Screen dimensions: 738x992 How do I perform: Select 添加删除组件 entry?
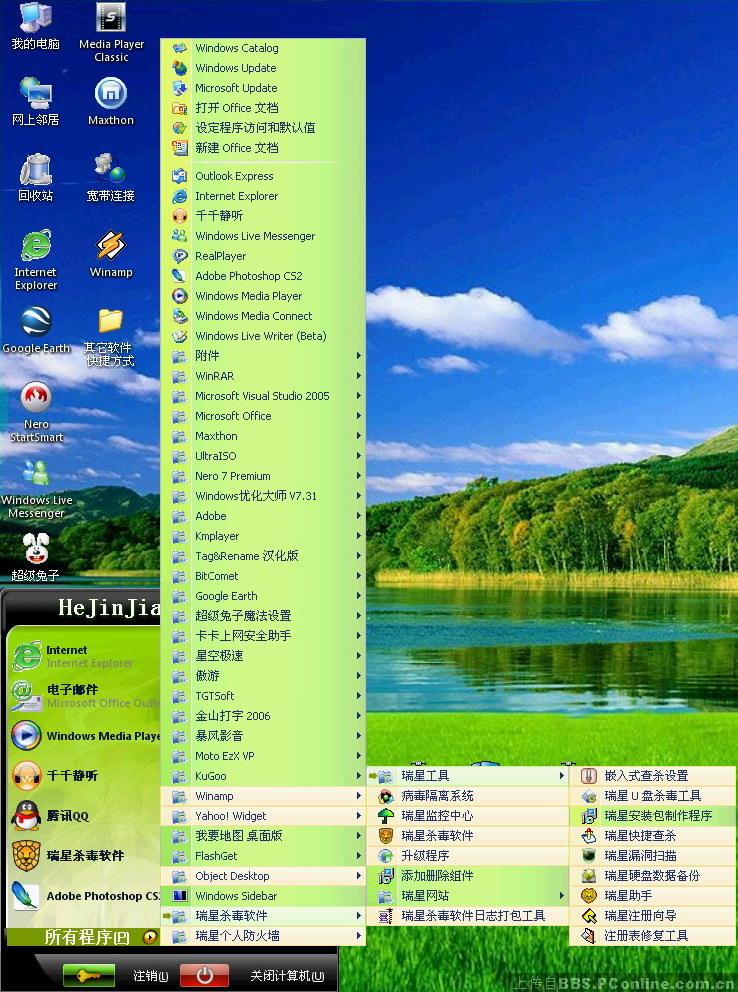pyautogui.click(x=467, y=876)
